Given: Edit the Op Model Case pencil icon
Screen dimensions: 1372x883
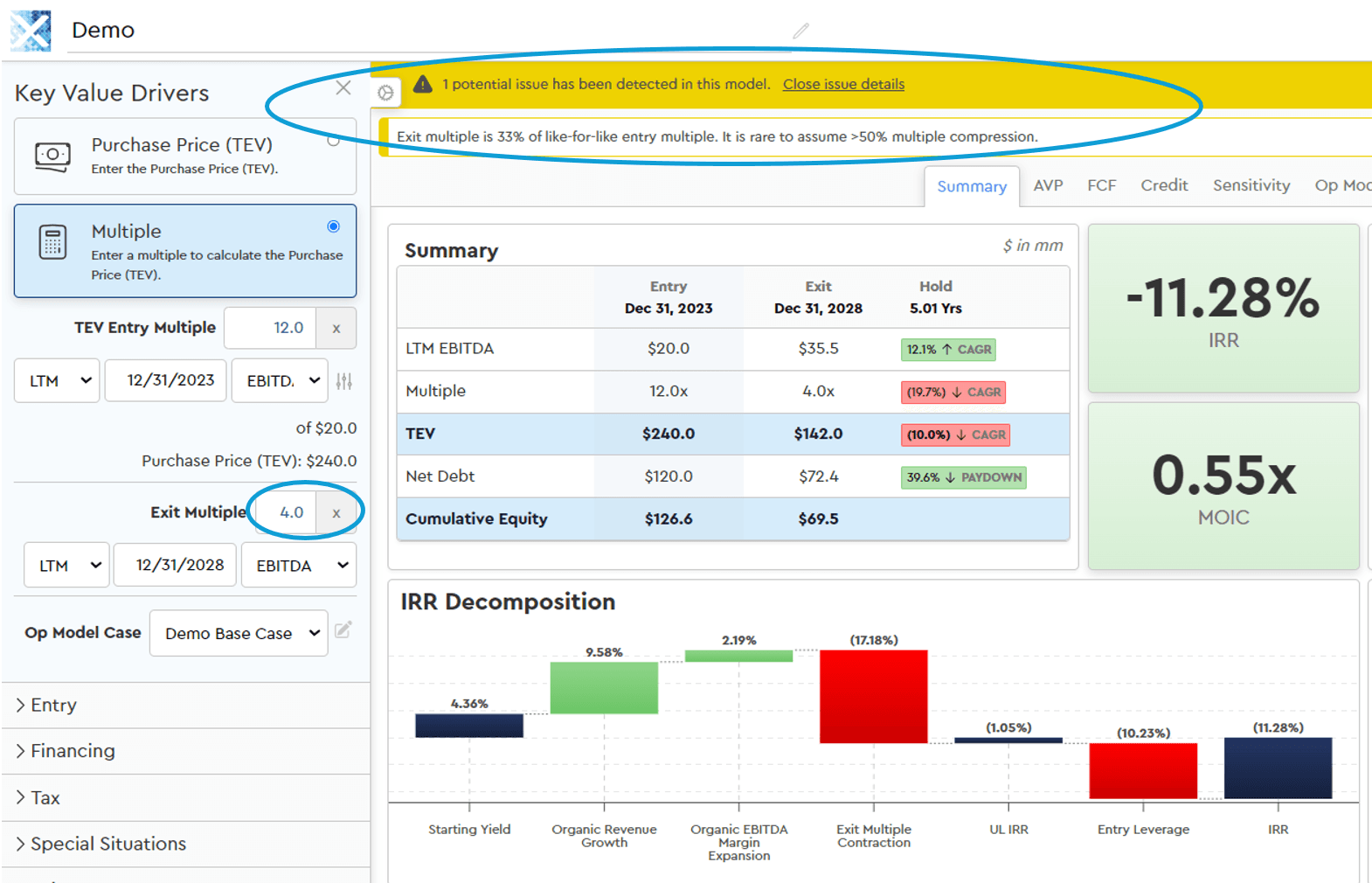Looking at the screenshot, I should coord(343,630).
